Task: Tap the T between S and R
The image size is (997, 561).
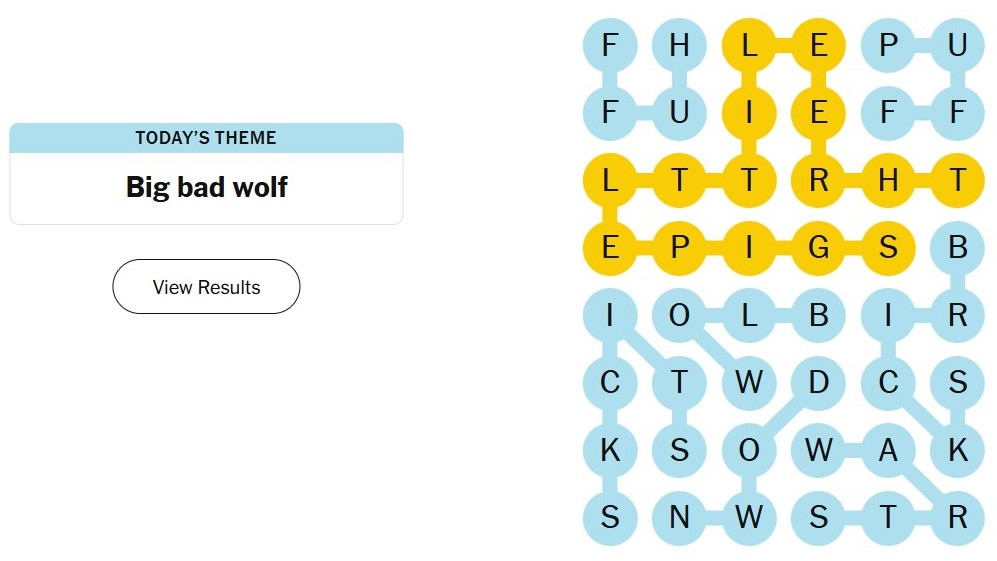Action: click(888, 517)
